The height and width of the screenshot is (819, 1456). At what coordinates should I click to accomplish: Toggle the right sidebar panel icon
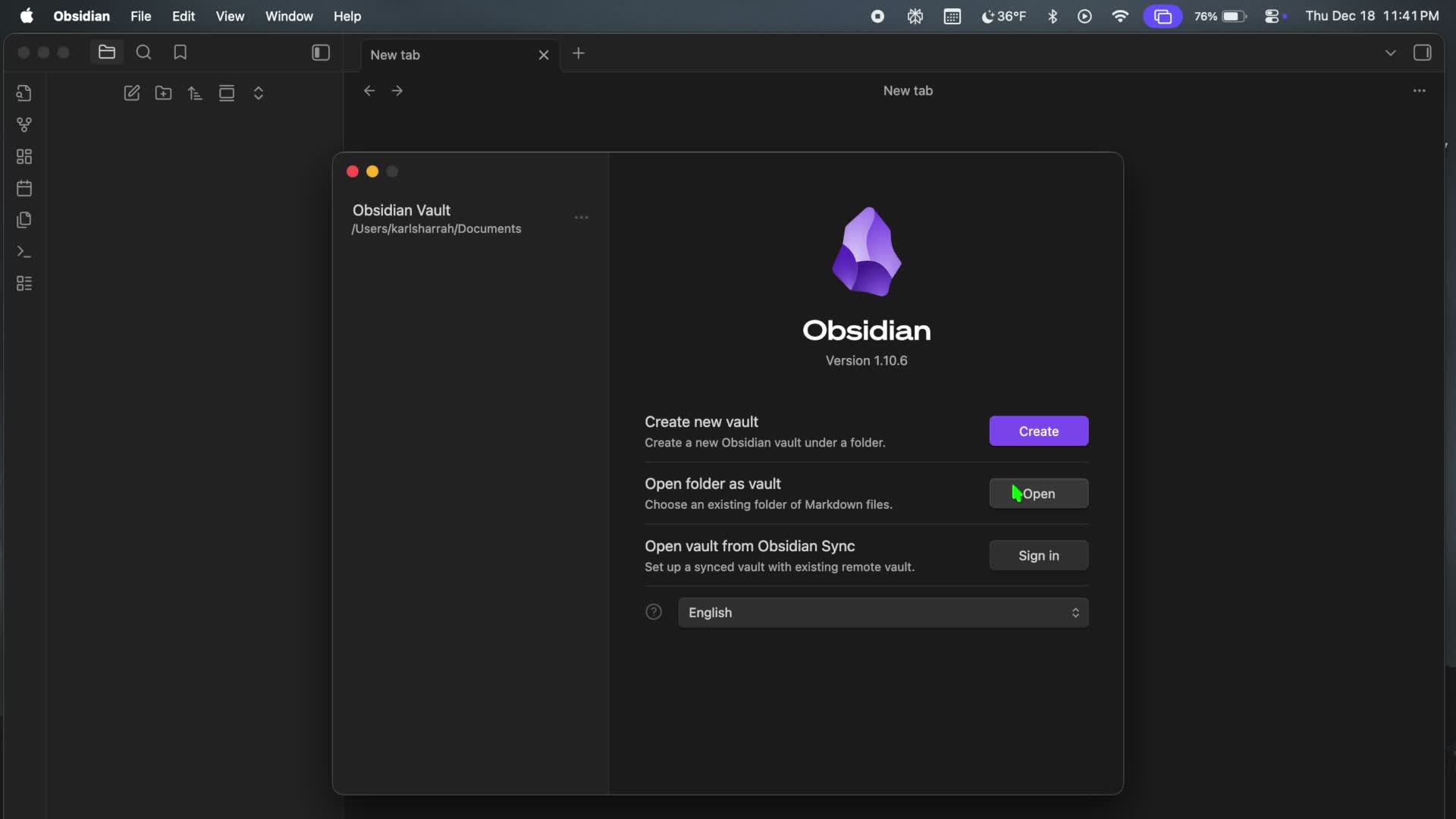pyautogui.click(x=1423, y=52)
